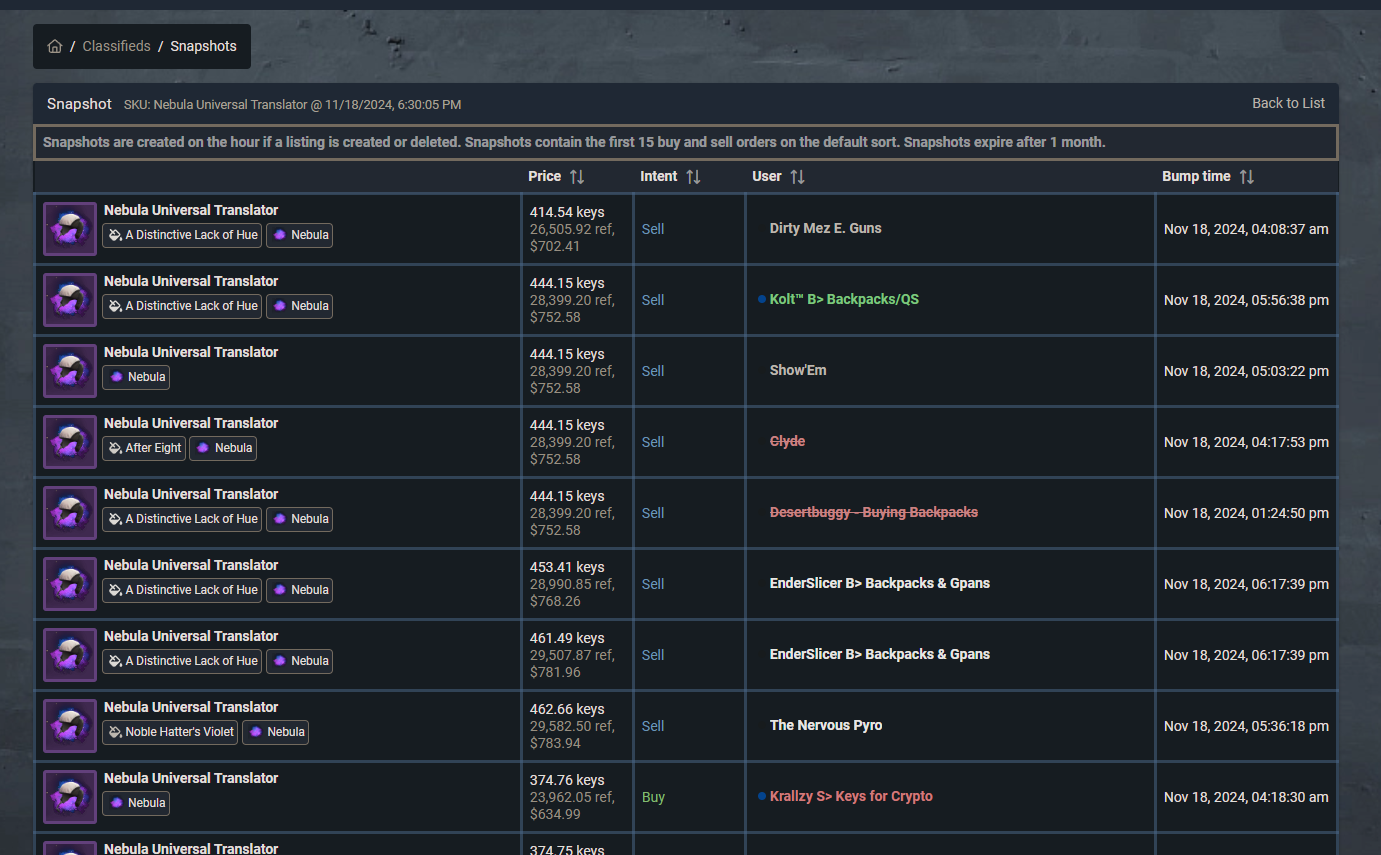The image size is (1381, 855).
Task: Select Distinctive Lack of Hue tag in Dirty Mez row
Action: (x=182, y=235)
